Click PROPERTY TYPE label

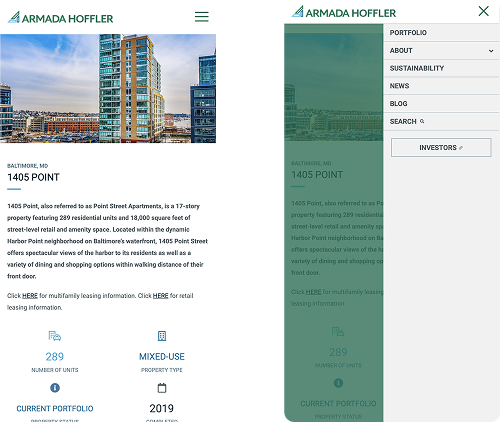click(x=162, y=370)
